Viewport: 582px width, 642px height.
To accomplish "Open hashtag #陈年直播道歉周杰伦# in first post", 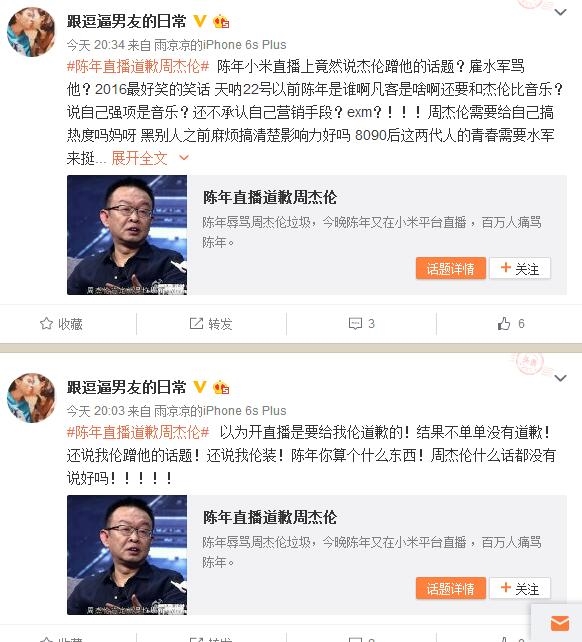I will tap(138, 66).
